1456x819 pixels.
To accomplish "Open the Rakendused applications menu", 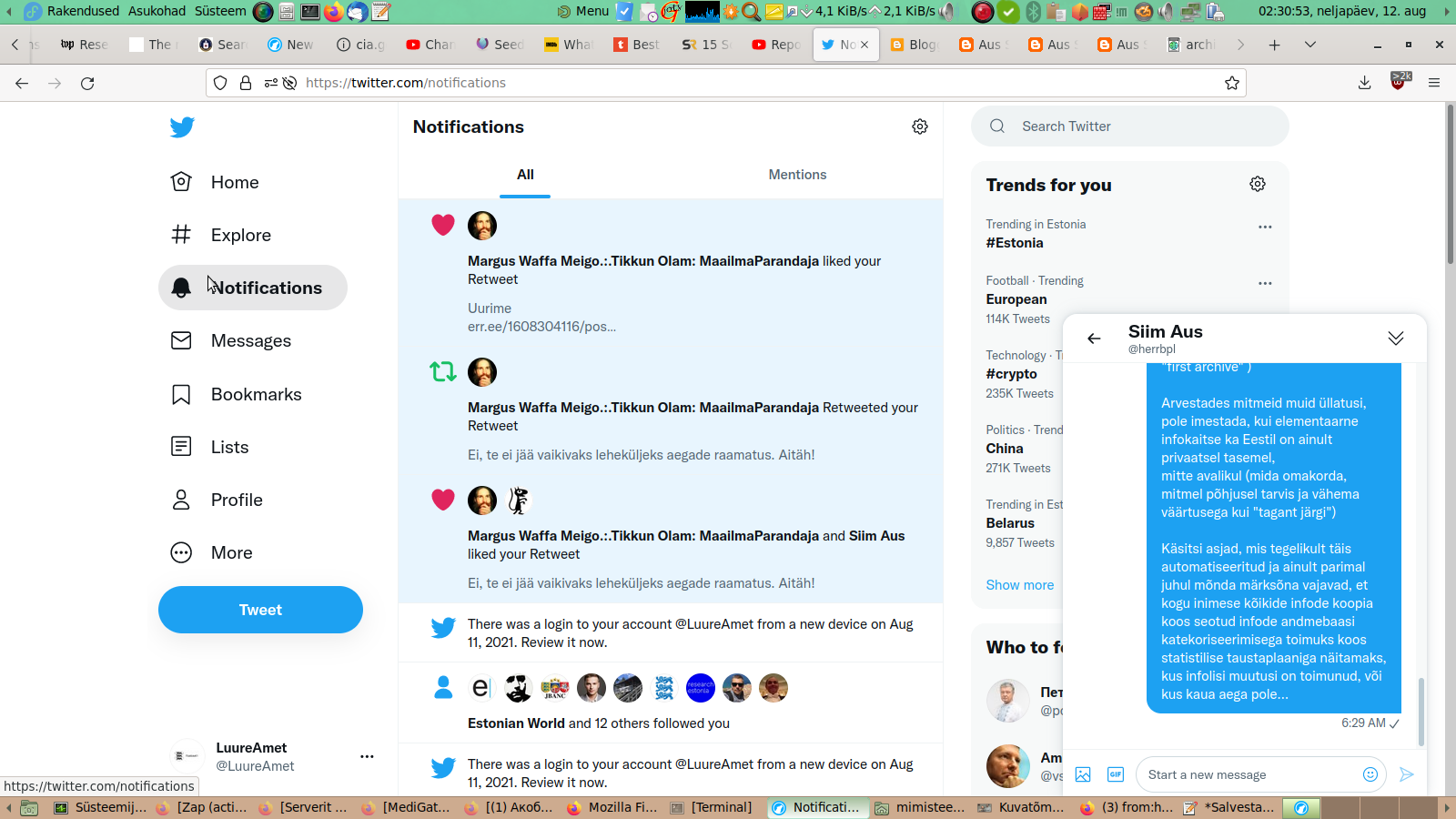I will (83, 11).
